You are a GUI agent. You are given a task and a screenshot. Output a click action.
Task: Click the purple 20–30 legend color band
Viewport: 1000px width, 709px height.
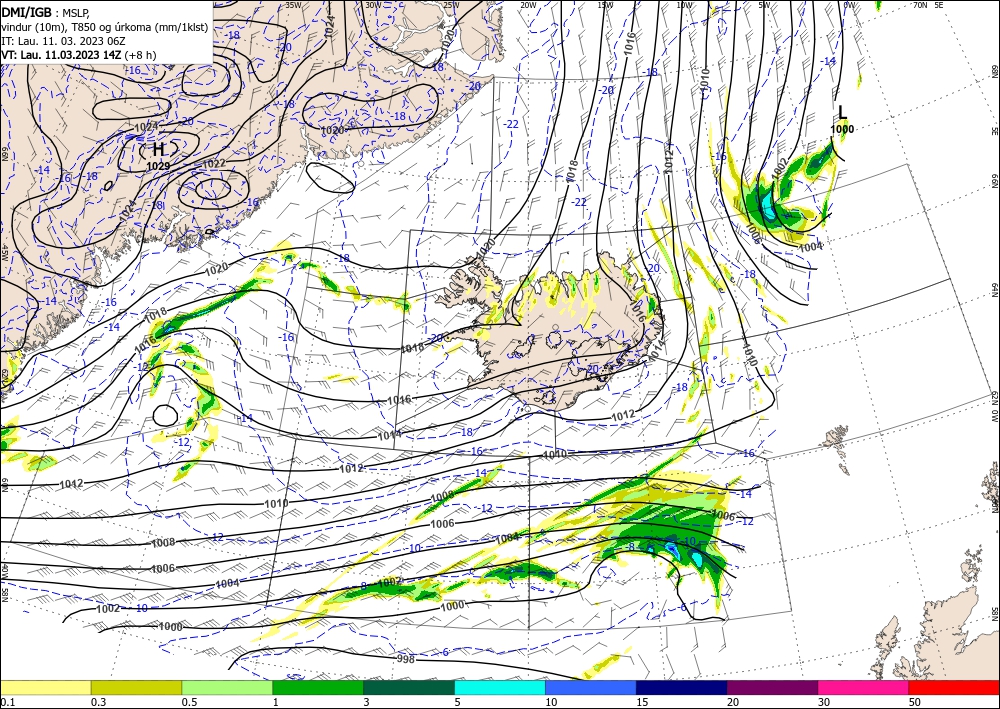pos(772,687)
